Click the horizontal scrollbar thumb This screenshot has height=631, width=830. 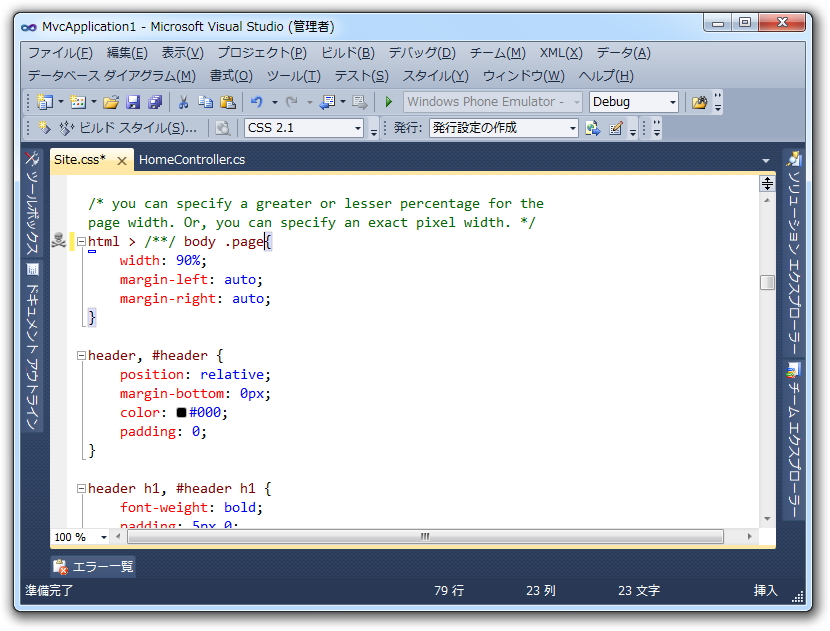pos(426,537)
